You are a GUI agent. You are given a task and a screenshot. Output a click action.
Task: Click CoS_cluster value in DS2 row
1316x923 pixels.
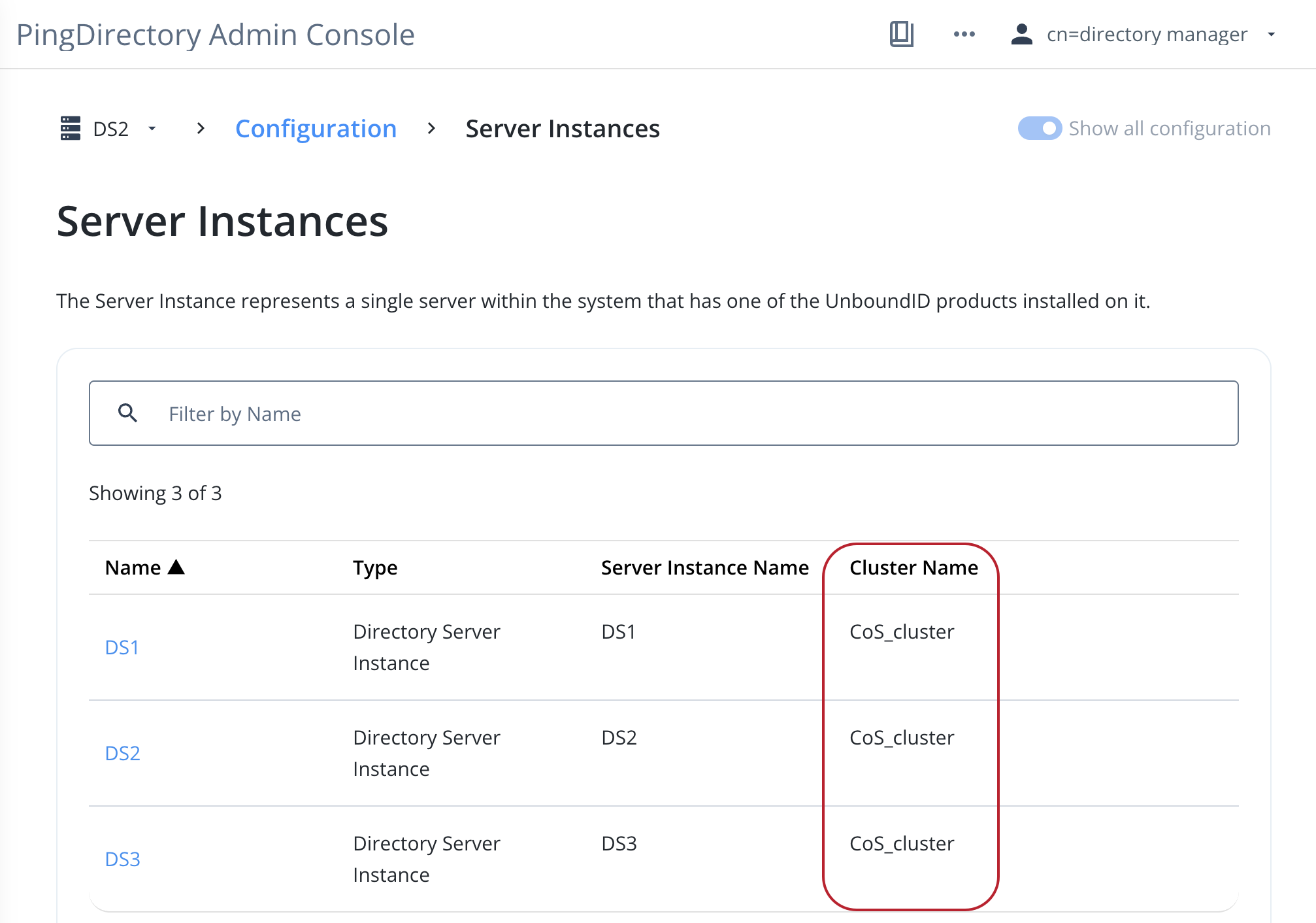902,737
